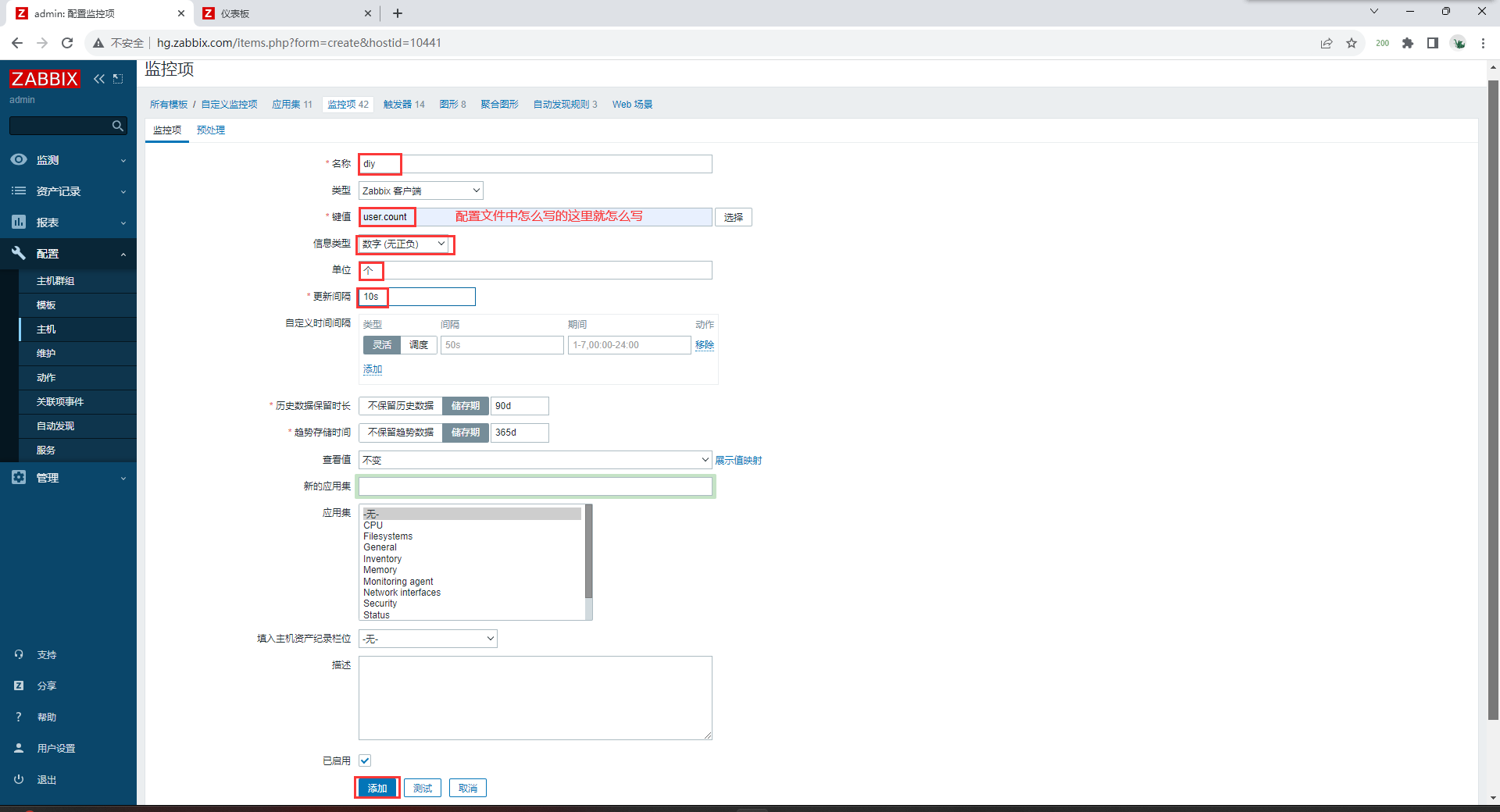Viewport: 1500px width, 812px height.
Task: Collapse the 配置 configuration menu
Action: coord(68,254)
